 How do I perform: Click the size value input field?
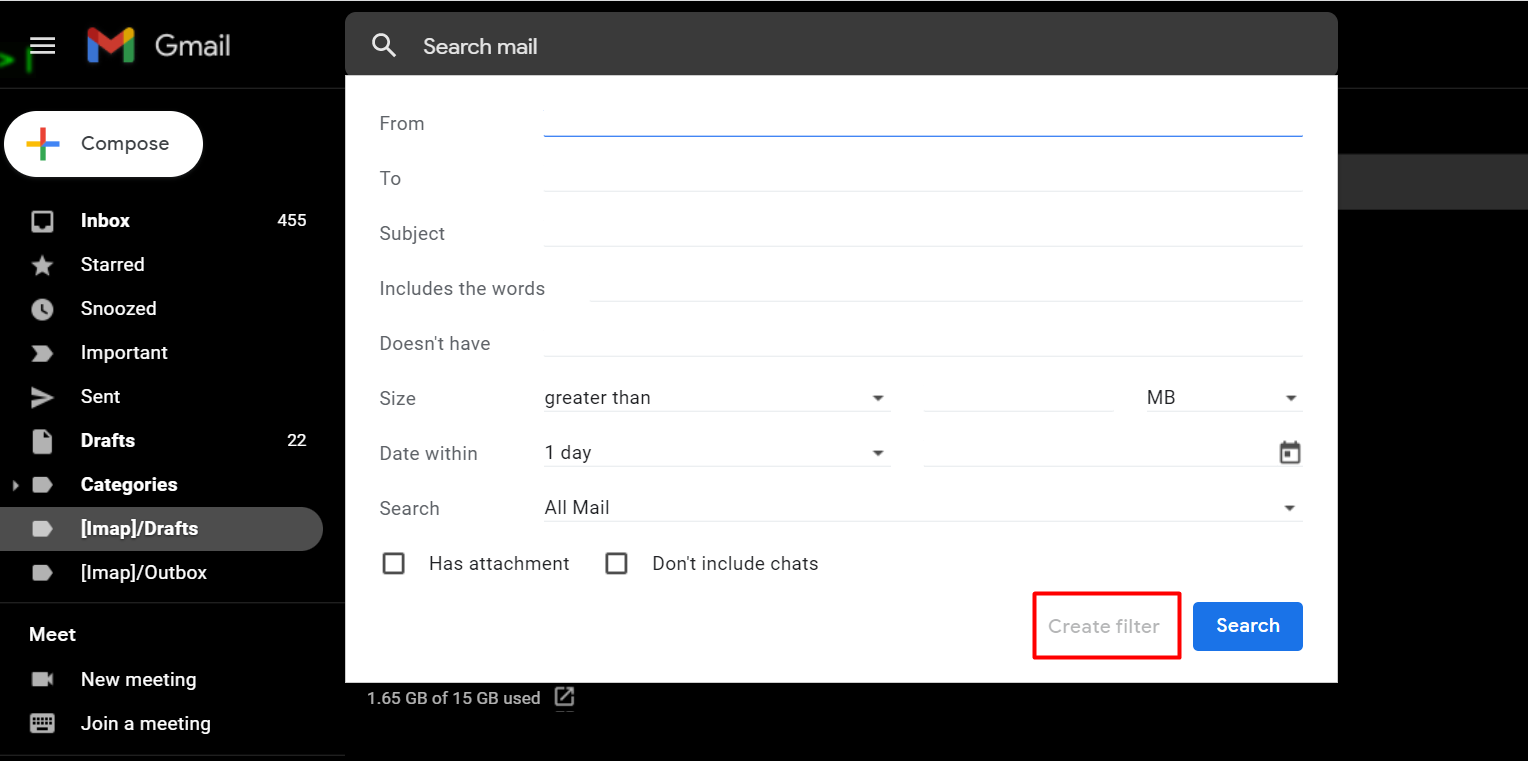(x=1019, y=398)
